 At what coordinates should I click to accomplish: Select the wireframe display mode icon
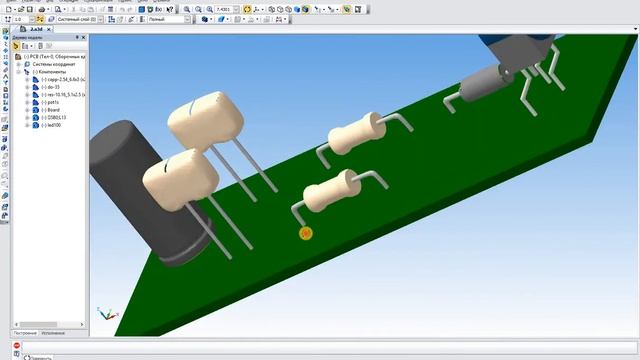click(x=272, y=9)
